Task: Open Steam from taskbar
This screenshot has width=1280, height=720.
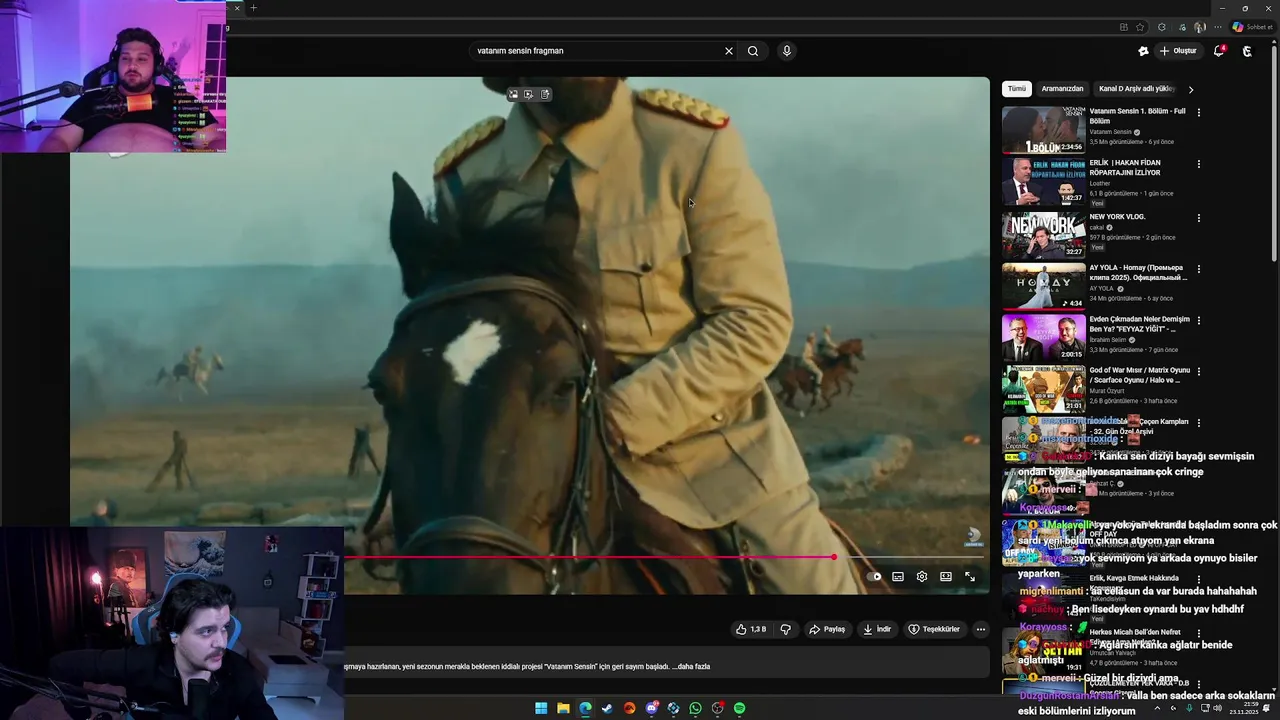Action: coord(607,708)
